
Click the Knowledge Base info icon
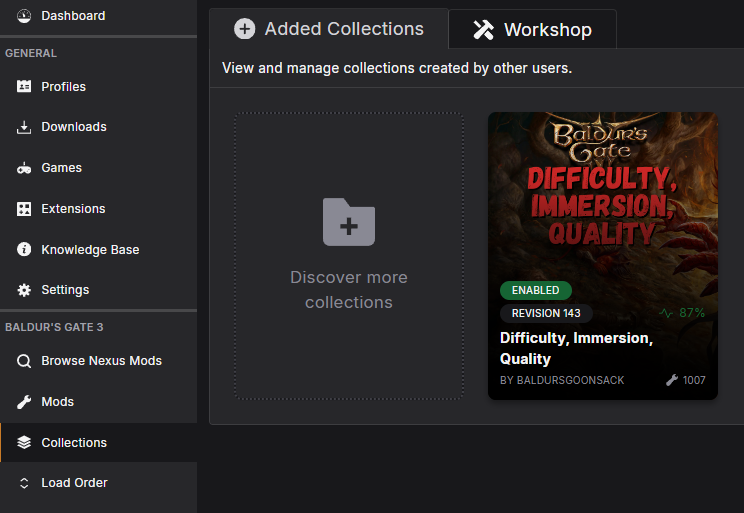click(24, 250)
